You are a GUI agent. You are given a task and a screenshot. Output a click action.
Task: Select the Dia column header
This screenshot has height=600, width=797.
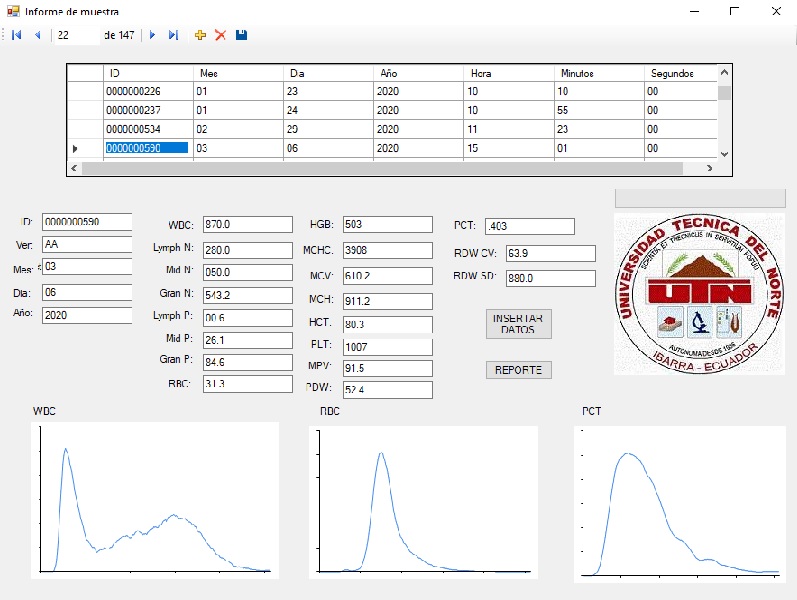tap(328, 73)
